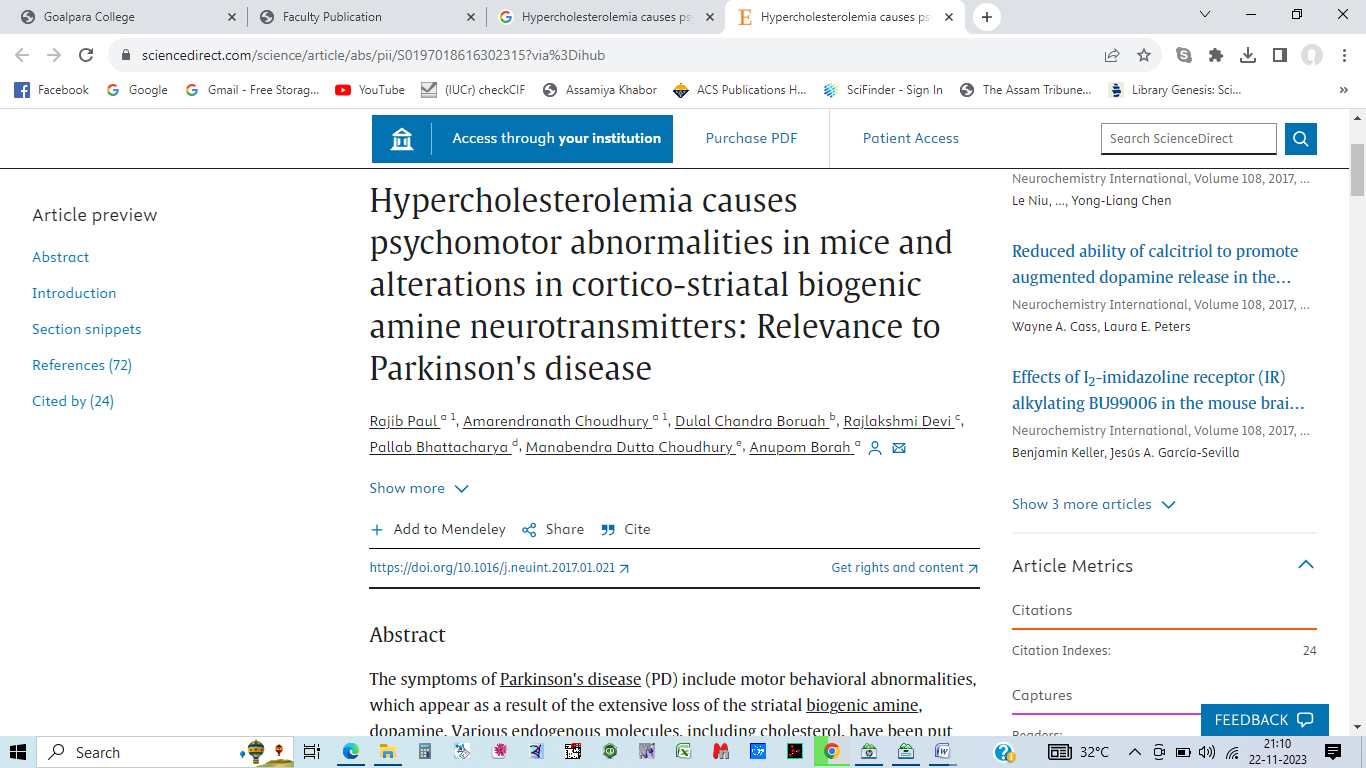The image size is (1366, 768).
Task: Click the Purchase PDF link
Action: point(751,139)
